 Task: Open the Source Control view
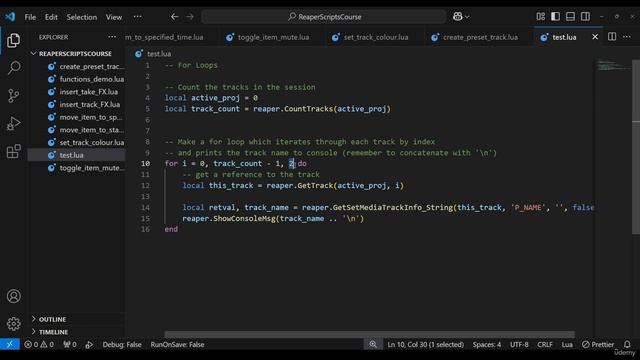pyautogui.click(x=13, y=96)
